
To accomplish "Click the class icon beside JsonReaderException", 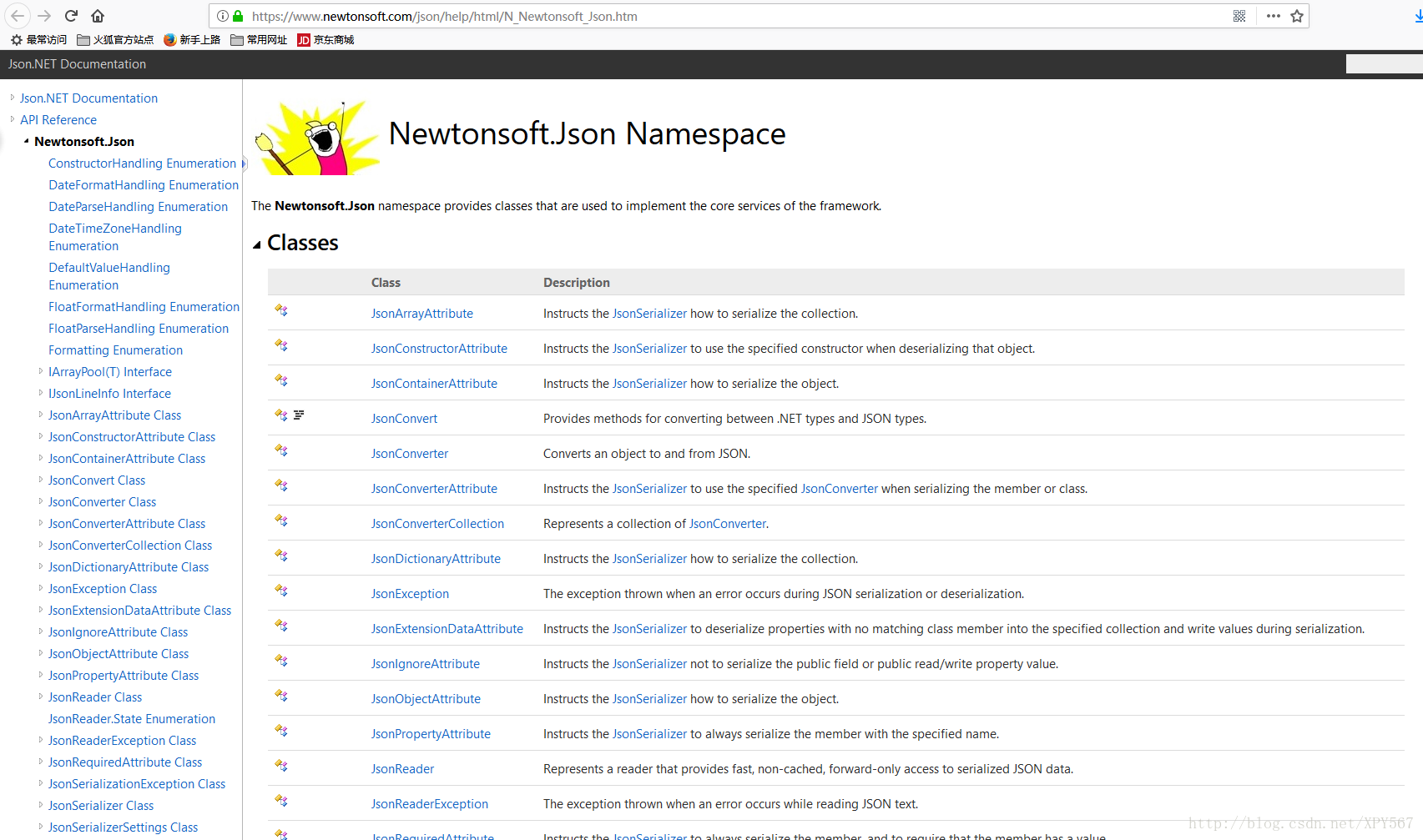I will (x=281, y=801).
